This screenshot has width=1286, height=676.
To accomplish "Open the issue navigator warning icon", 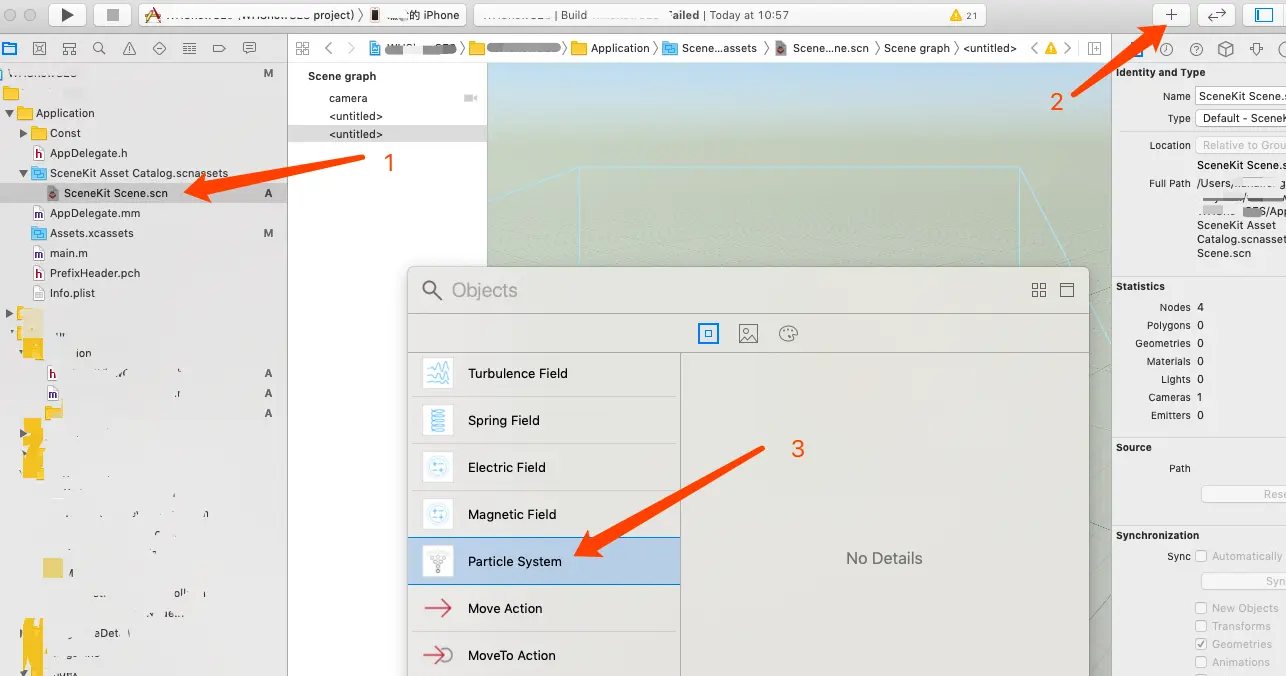I will (x=129, y=48).
